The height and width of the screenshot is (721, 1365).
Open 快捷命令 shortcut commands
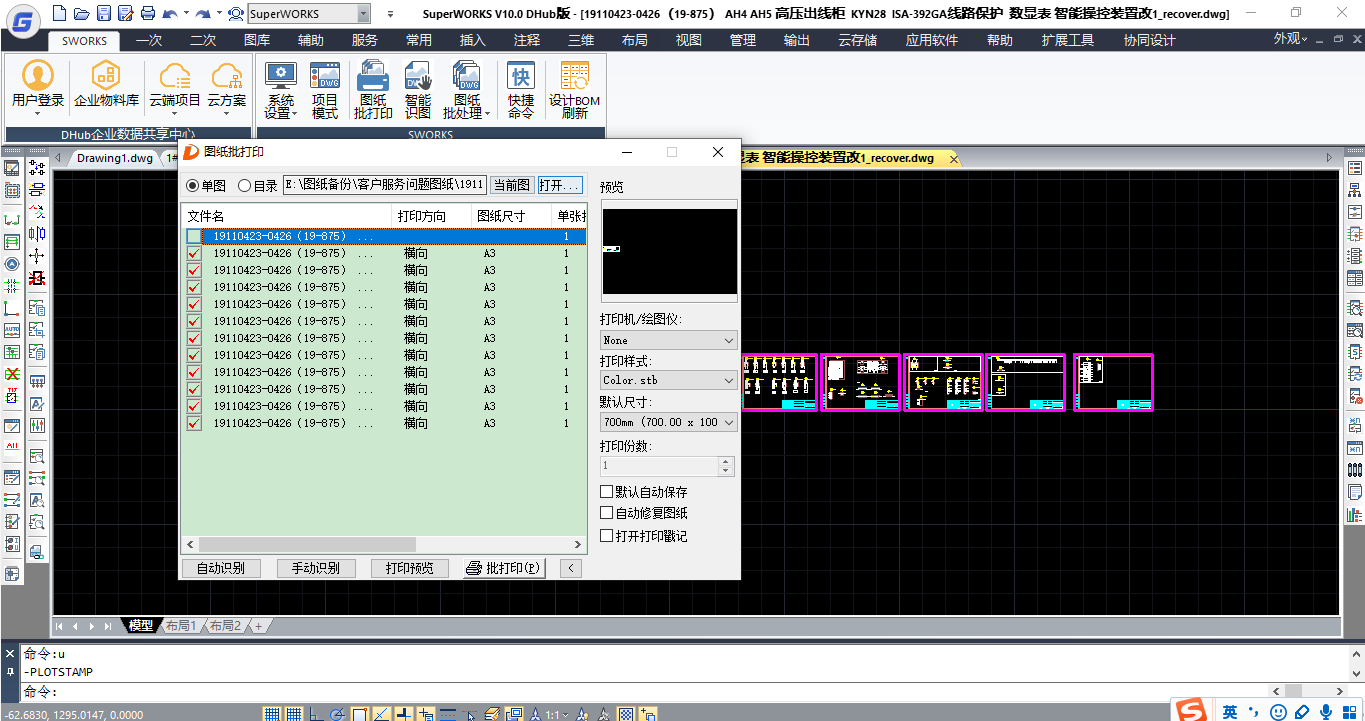(521, 90)
